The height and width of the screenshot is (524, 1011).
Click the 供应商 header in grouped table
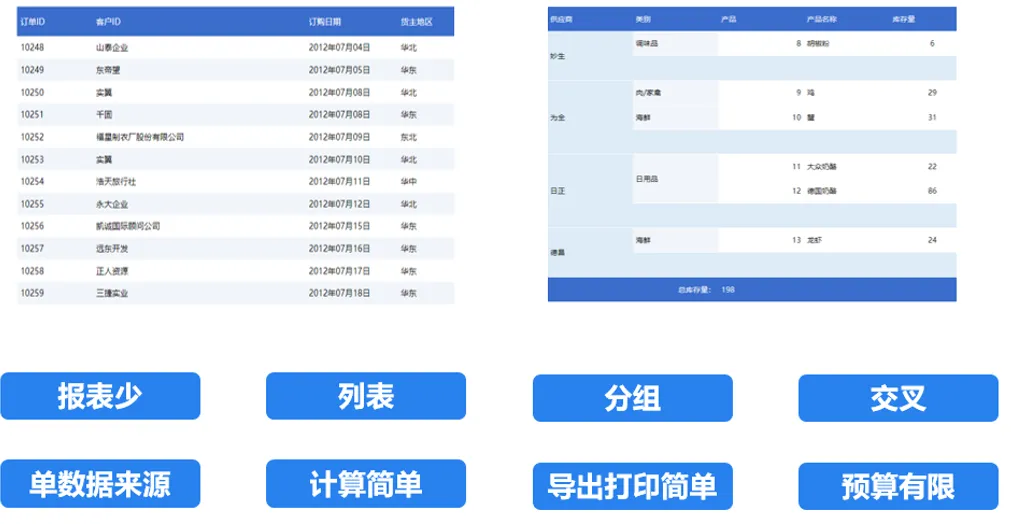point(561,19)
